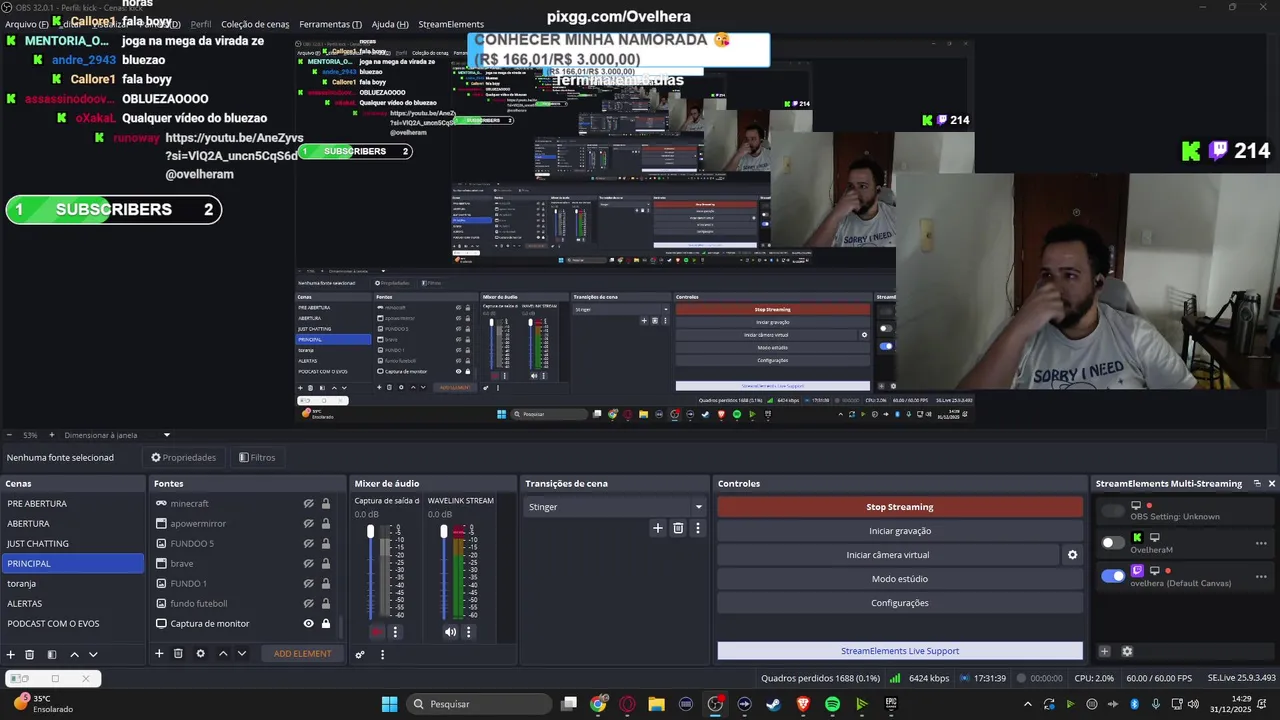The height and width of the screenshot is (720, 1280).
Task: Unlock the Captura de monitor source
Action: coord(325,623)
